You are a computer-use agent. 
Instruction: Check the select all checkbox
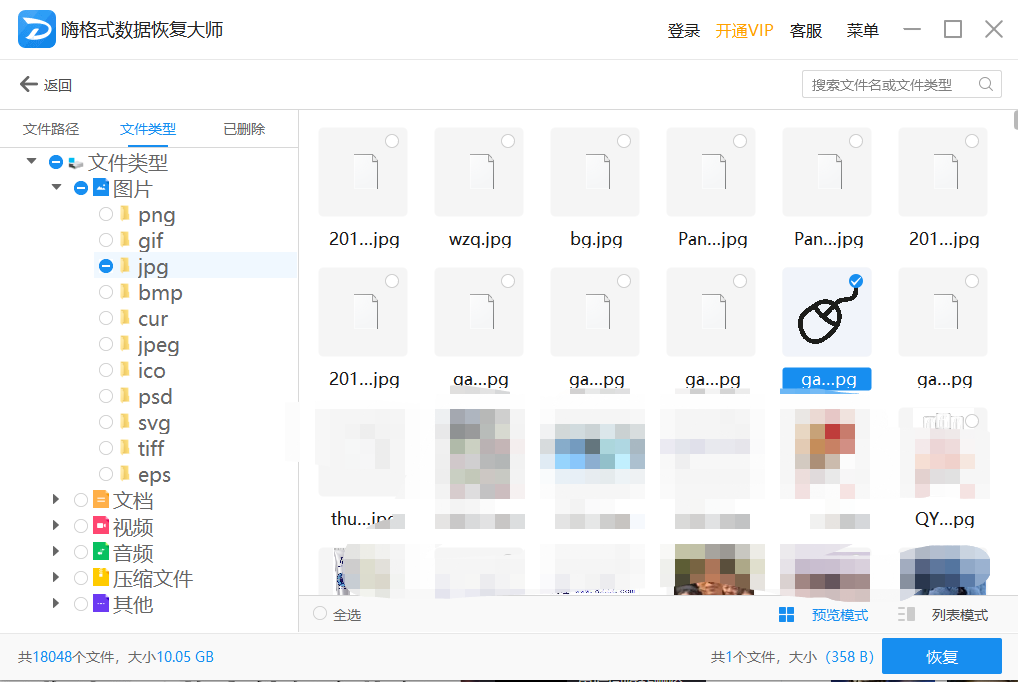click(x=320, y=614)
